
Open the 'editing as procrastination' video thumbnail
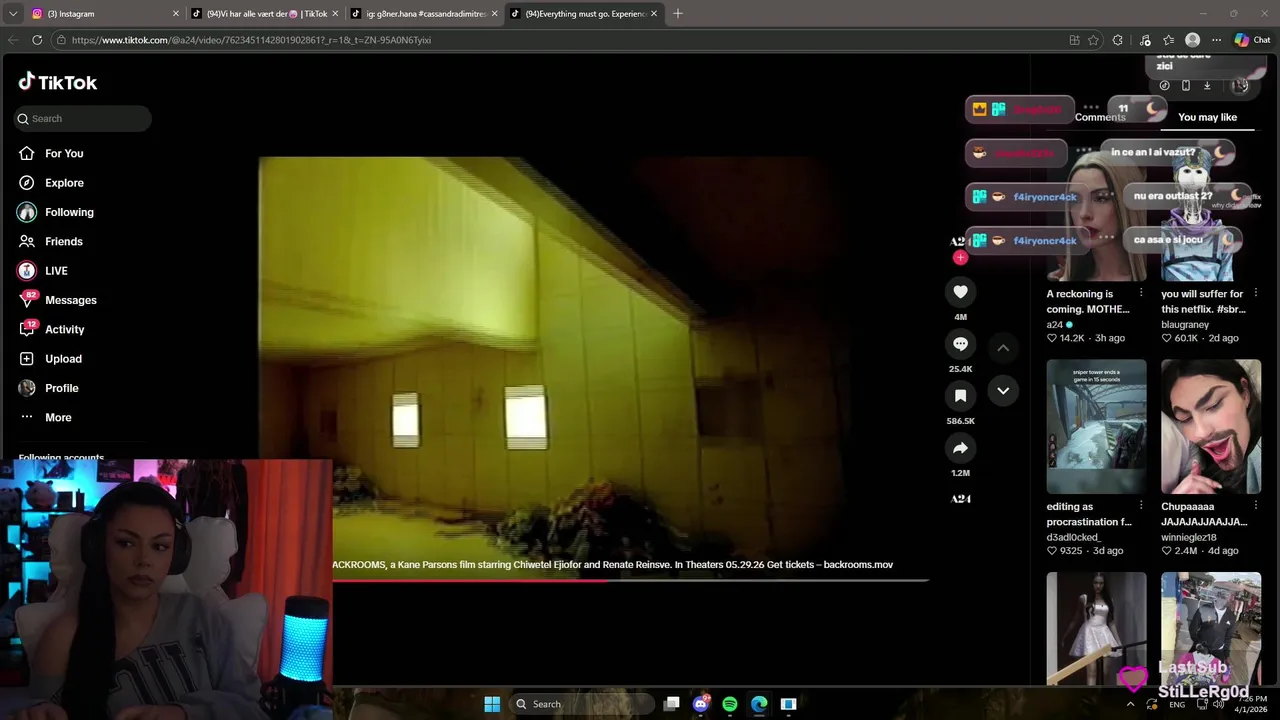1096,427
